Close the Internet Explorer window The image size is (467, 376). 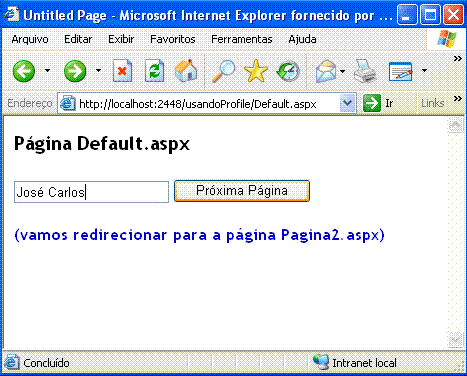453,15
